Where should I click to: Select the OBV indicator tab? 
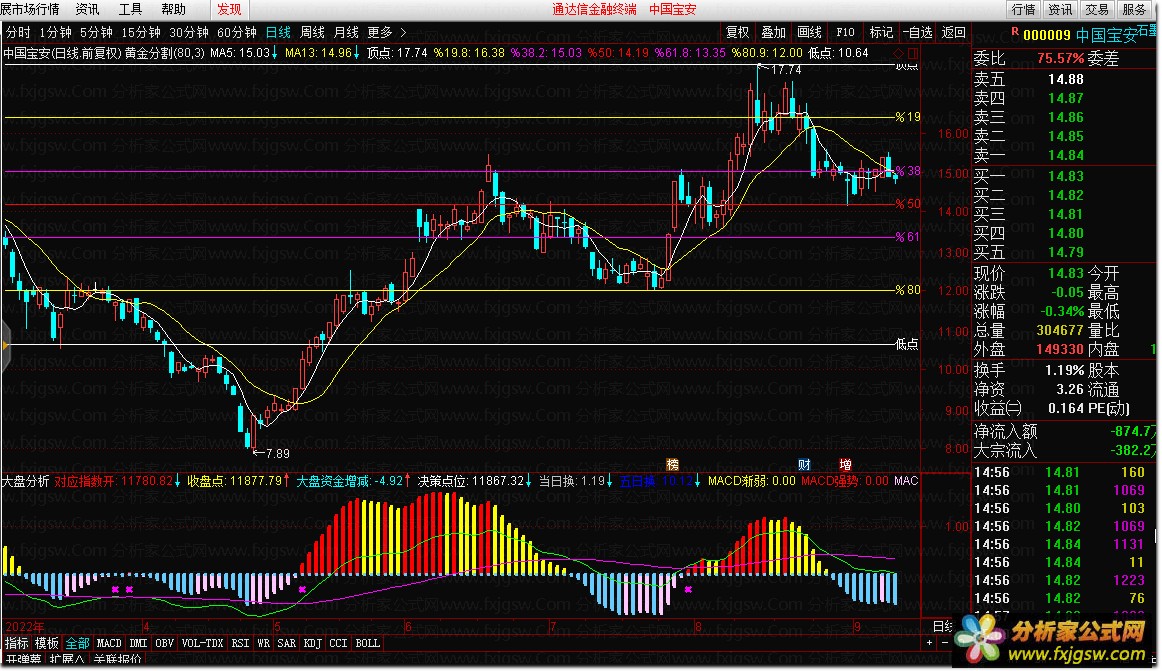(x=165, y=643)
